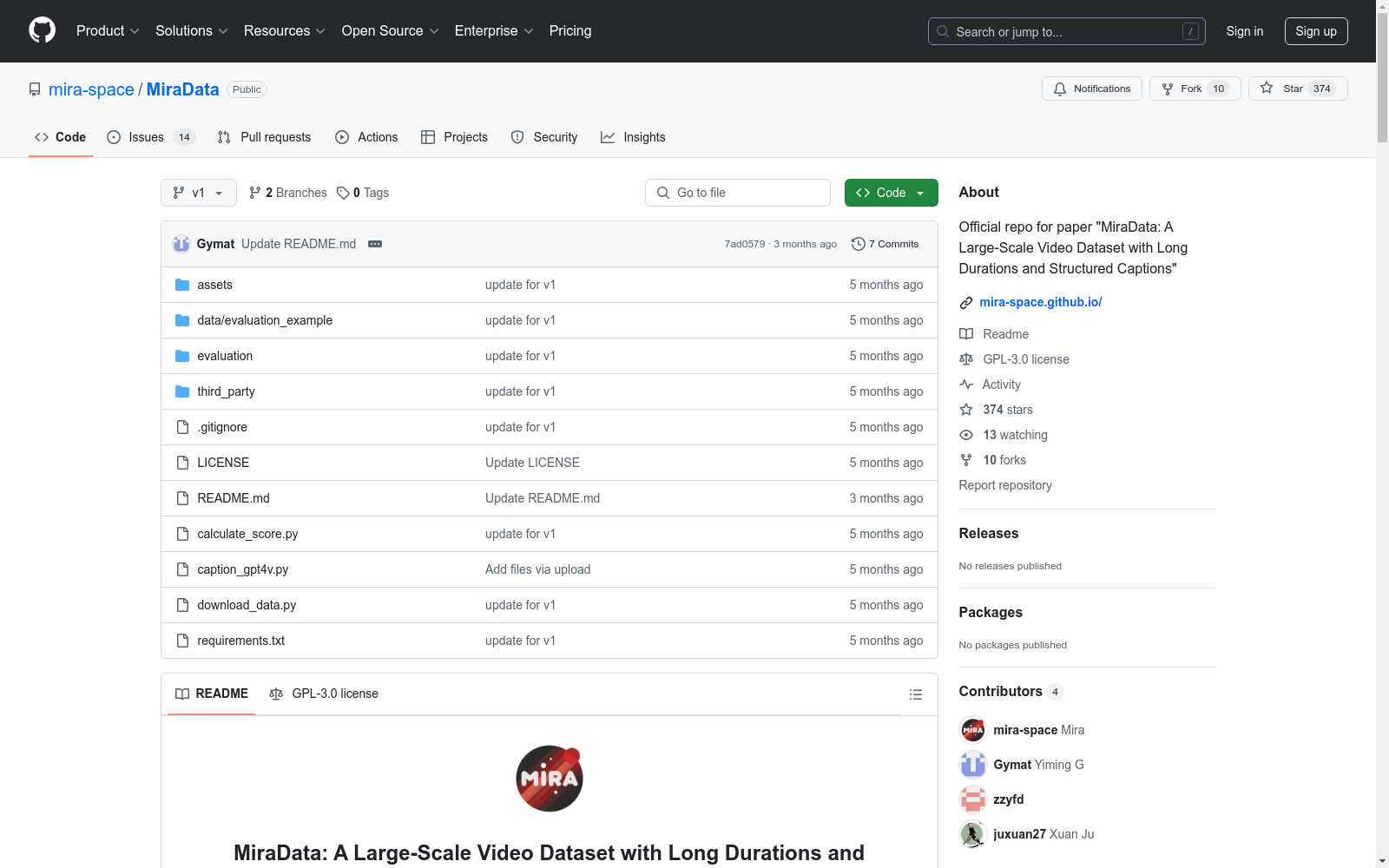Open the 7 Commits history link
Image resolution: width=1389 pixels, height=868 pixels.
[x=885, y=244]
